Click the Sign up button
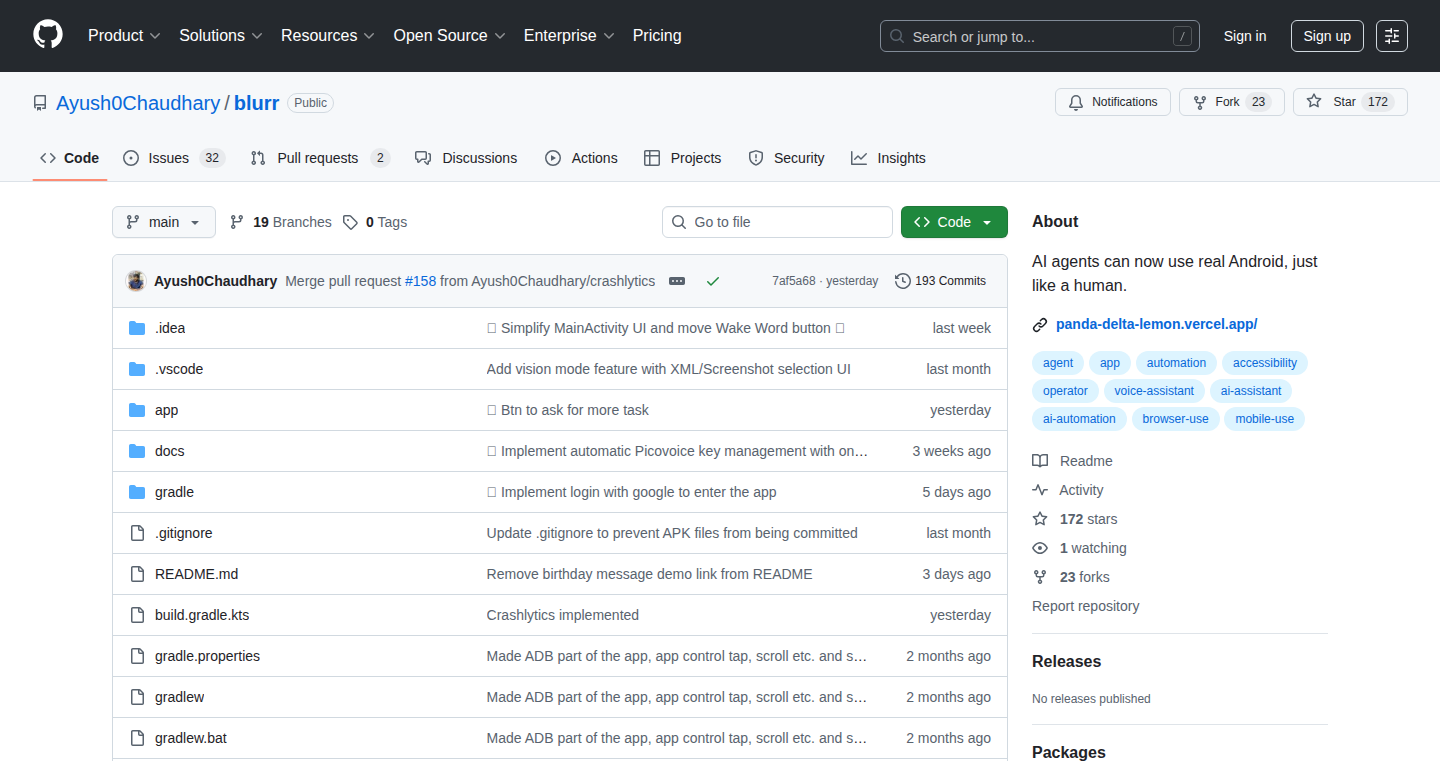 pos(1327,36)
